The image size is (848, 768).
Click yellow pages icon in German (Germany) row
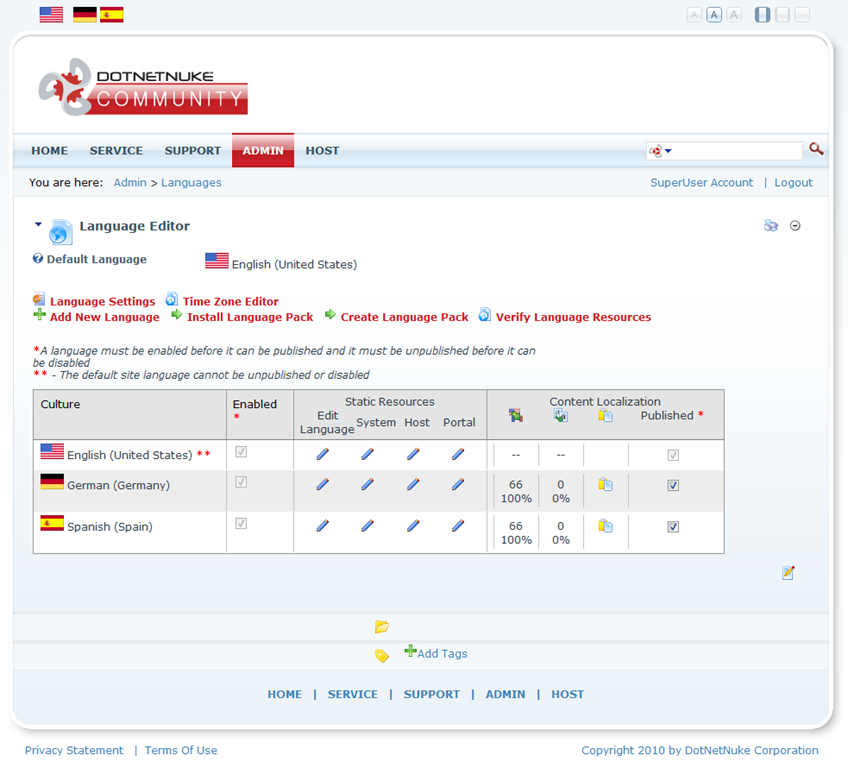click(x=606, y=485)
